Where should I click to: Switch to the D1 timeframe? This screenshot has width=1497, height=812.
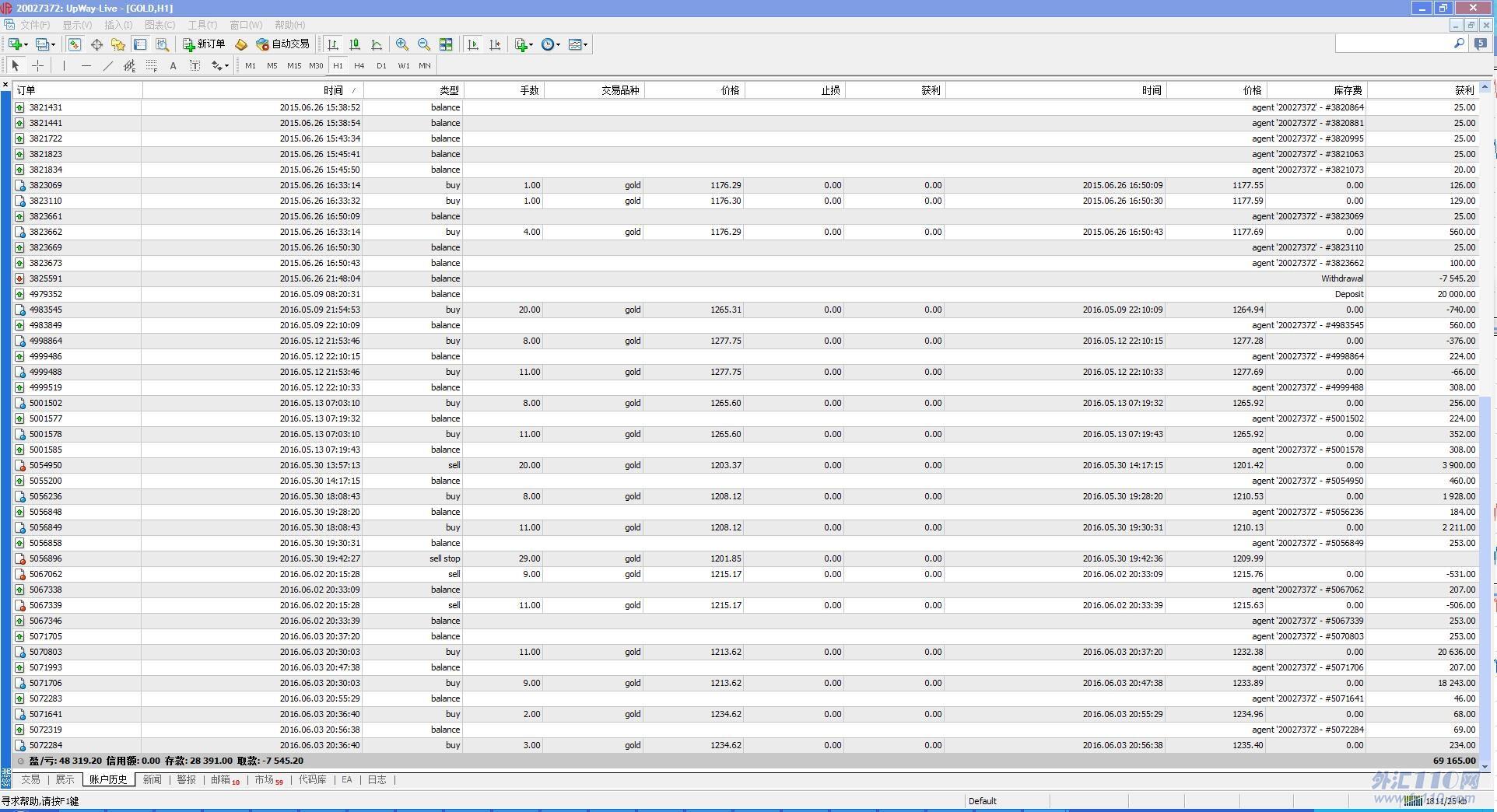pyautogui.click(x=381, y=65)
